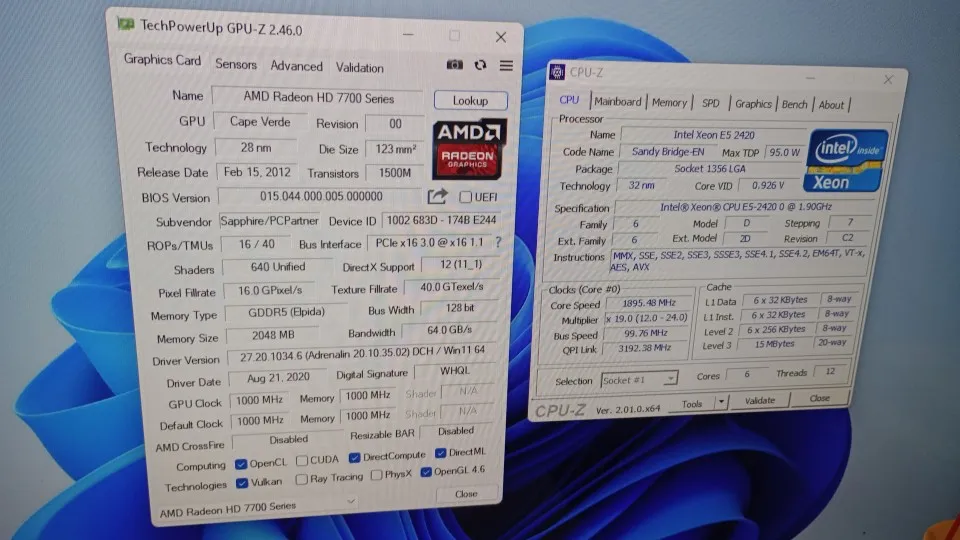Expand the CPU-Z Tools dropdown arrow
The width and height of the screenshot is (960, 540).
coord(721,402)
